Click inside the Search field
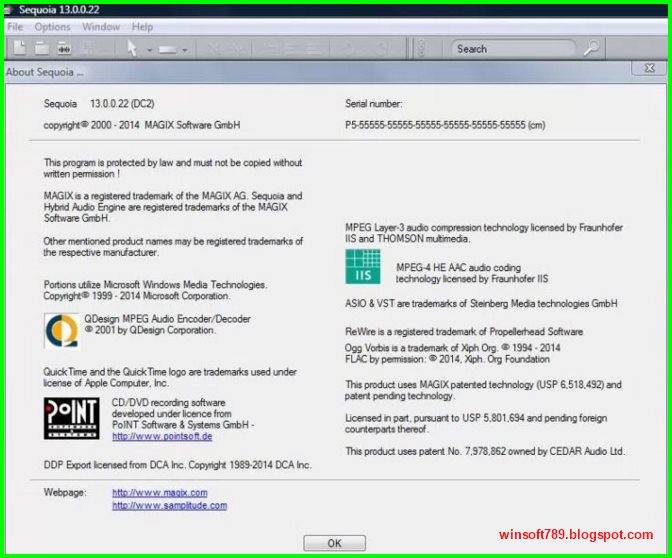 513,49
